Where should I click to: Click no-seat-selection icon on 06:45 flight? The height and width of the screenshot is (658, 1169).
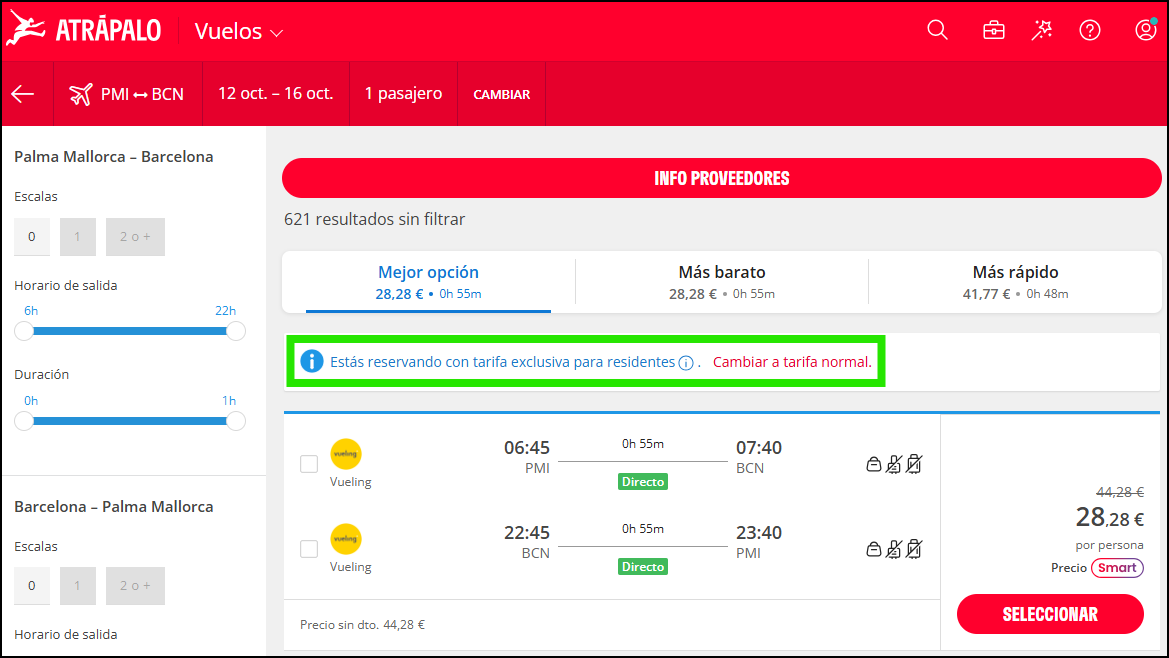point(894,464)
